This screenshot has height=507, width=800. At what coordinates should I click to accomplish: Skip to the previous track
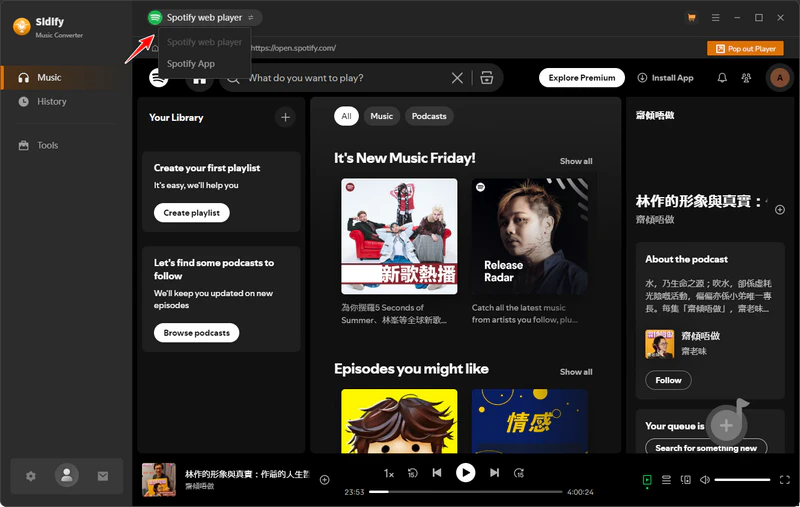coord(437,473)
